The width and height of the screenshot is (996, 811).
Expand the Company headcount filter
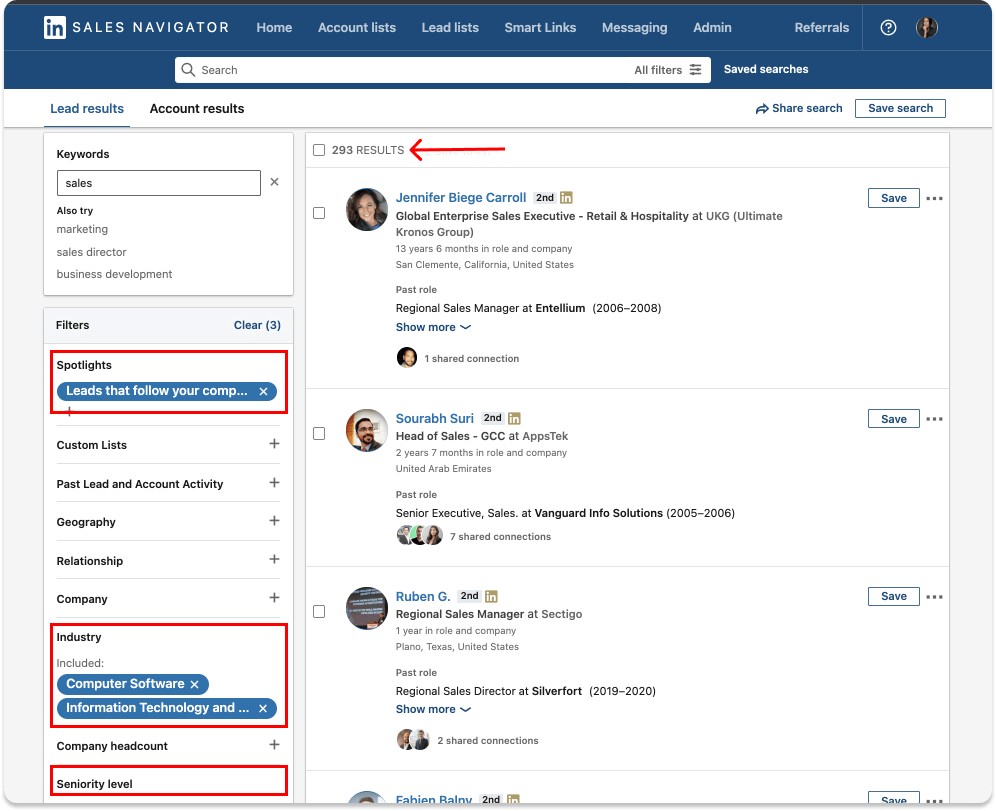274,745
